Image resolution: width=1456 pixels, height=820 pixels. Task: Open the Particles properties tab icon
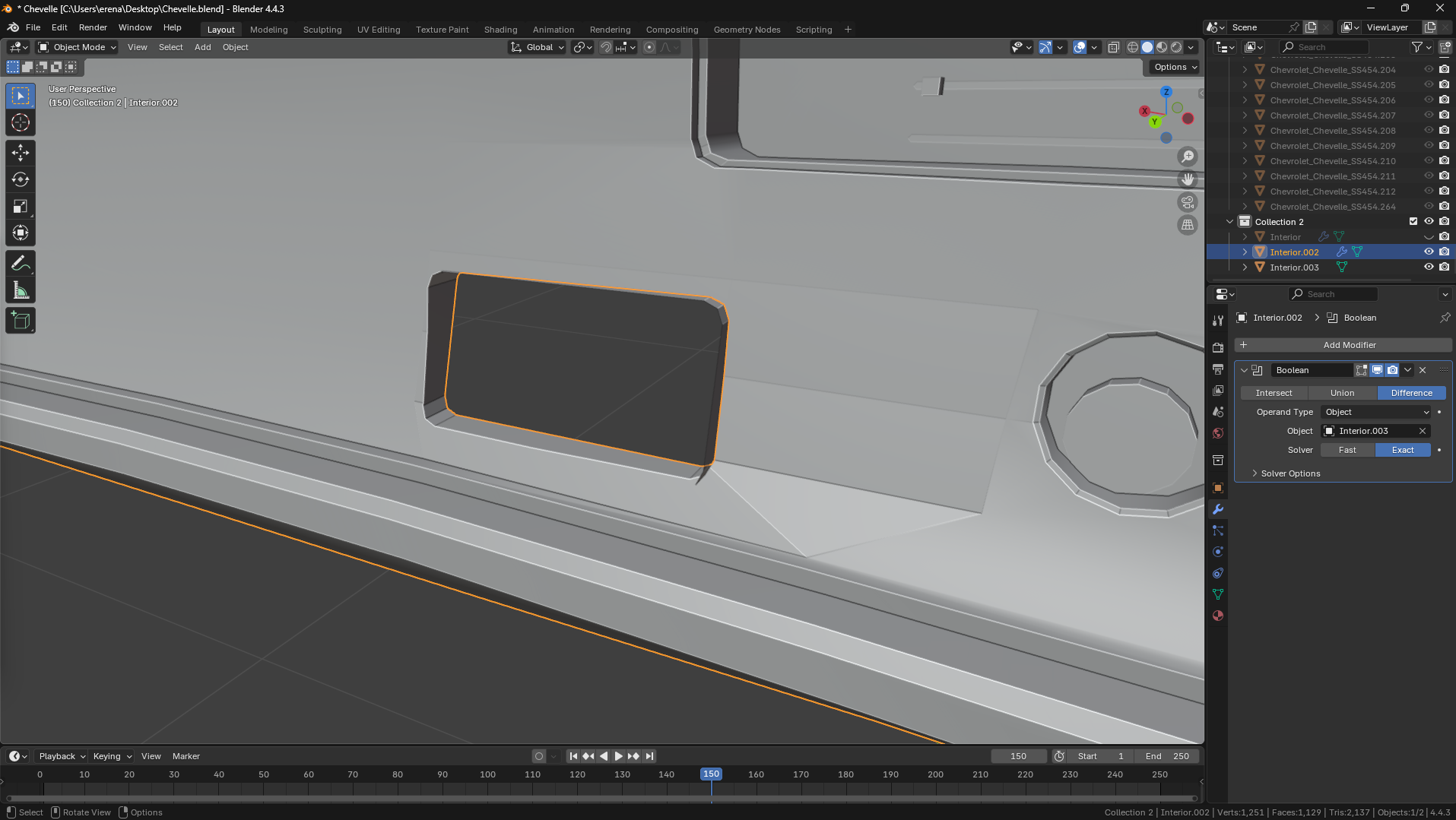pos(1218,530)
